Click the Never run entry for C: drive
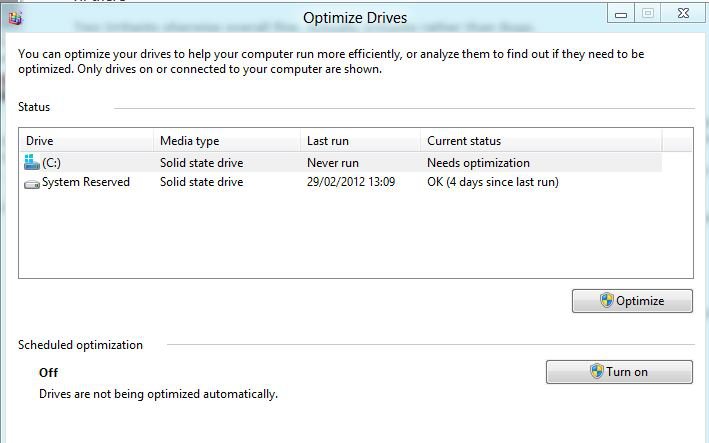This screenshot has width=709, height=443. (333, 163)
